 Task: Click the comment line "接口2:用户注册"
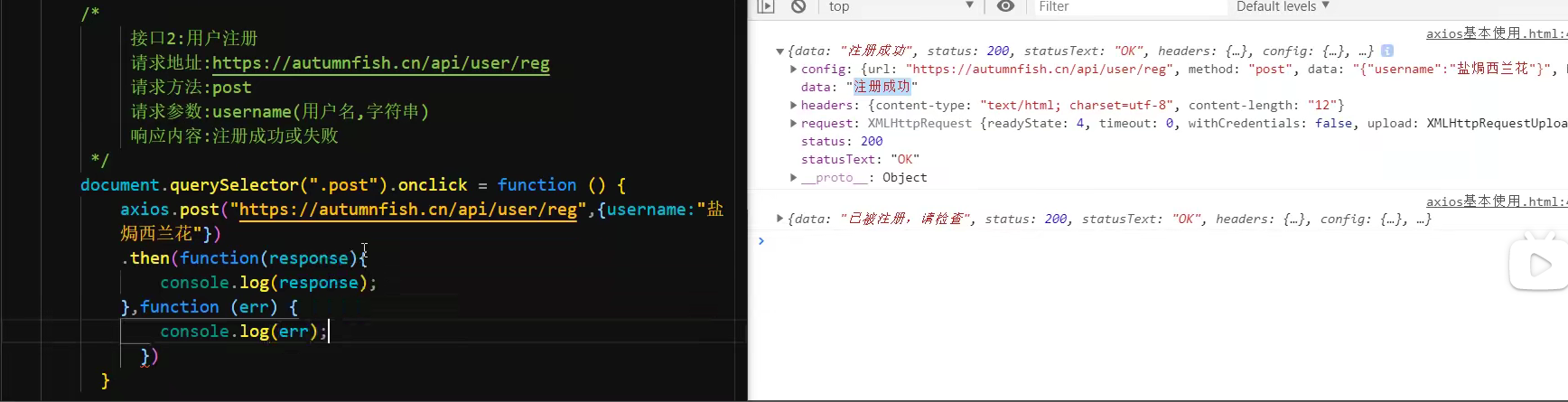(194, 39)
